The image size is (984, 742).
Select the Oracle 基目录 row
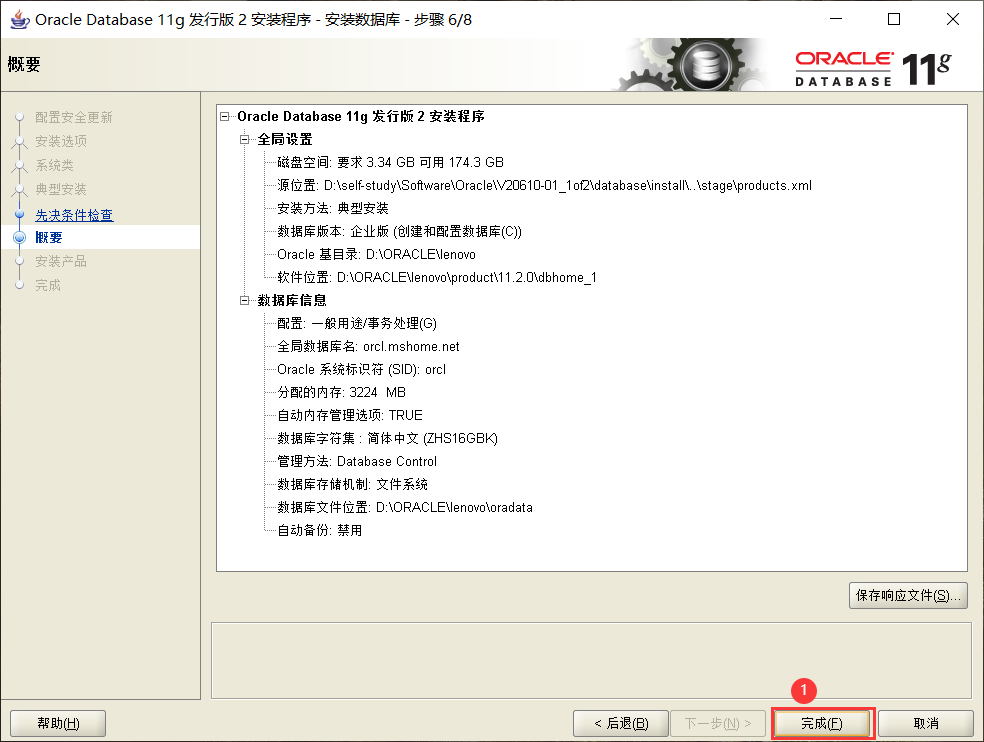click(376, 254)
